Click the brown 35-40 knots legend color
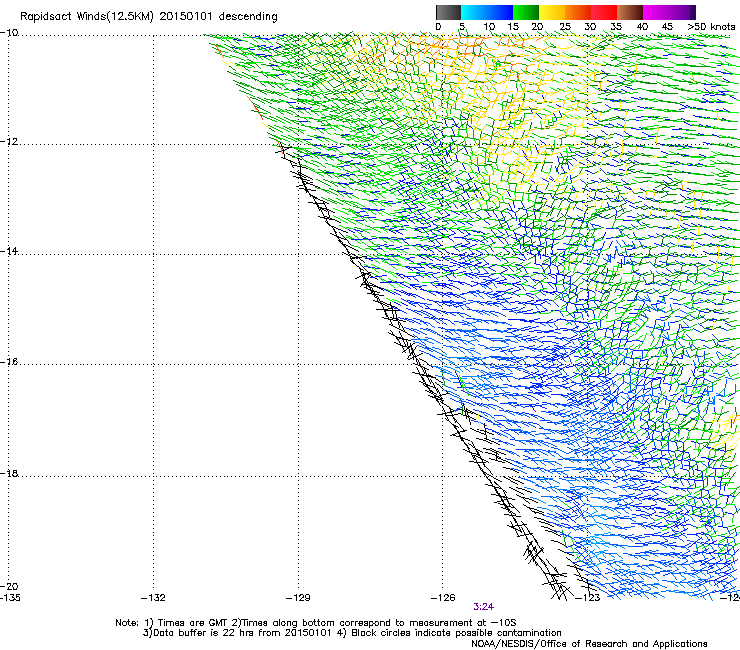Image resolution: width=740 pixels, height=650 pixels. click(x=630, y=12)
